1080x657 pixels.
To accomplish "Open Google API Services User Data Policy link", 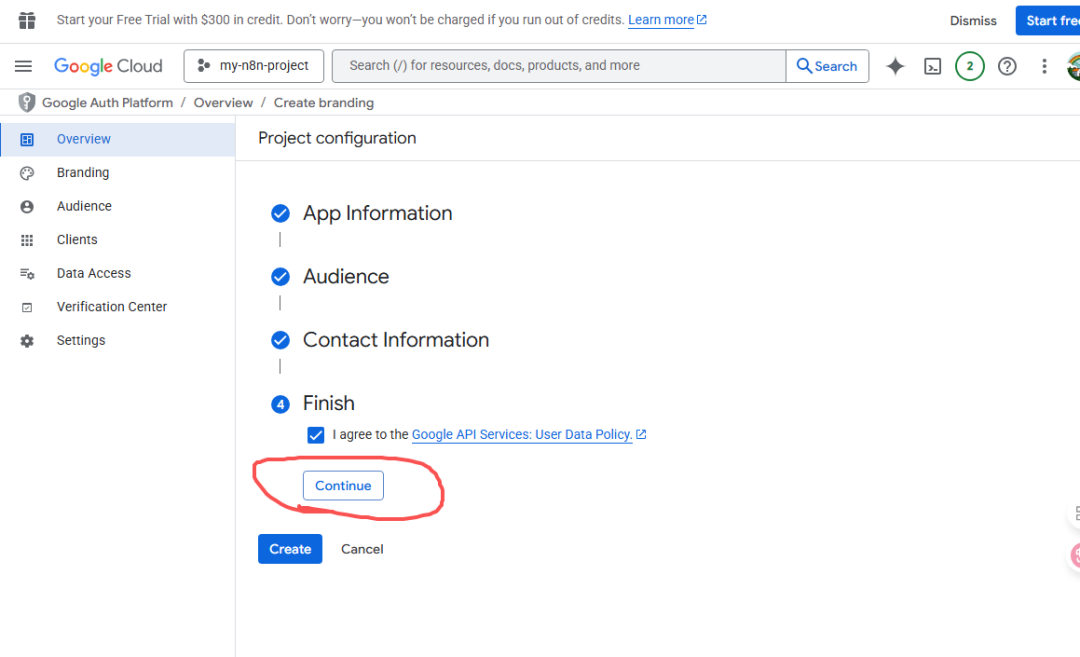I will click(522, 435).
